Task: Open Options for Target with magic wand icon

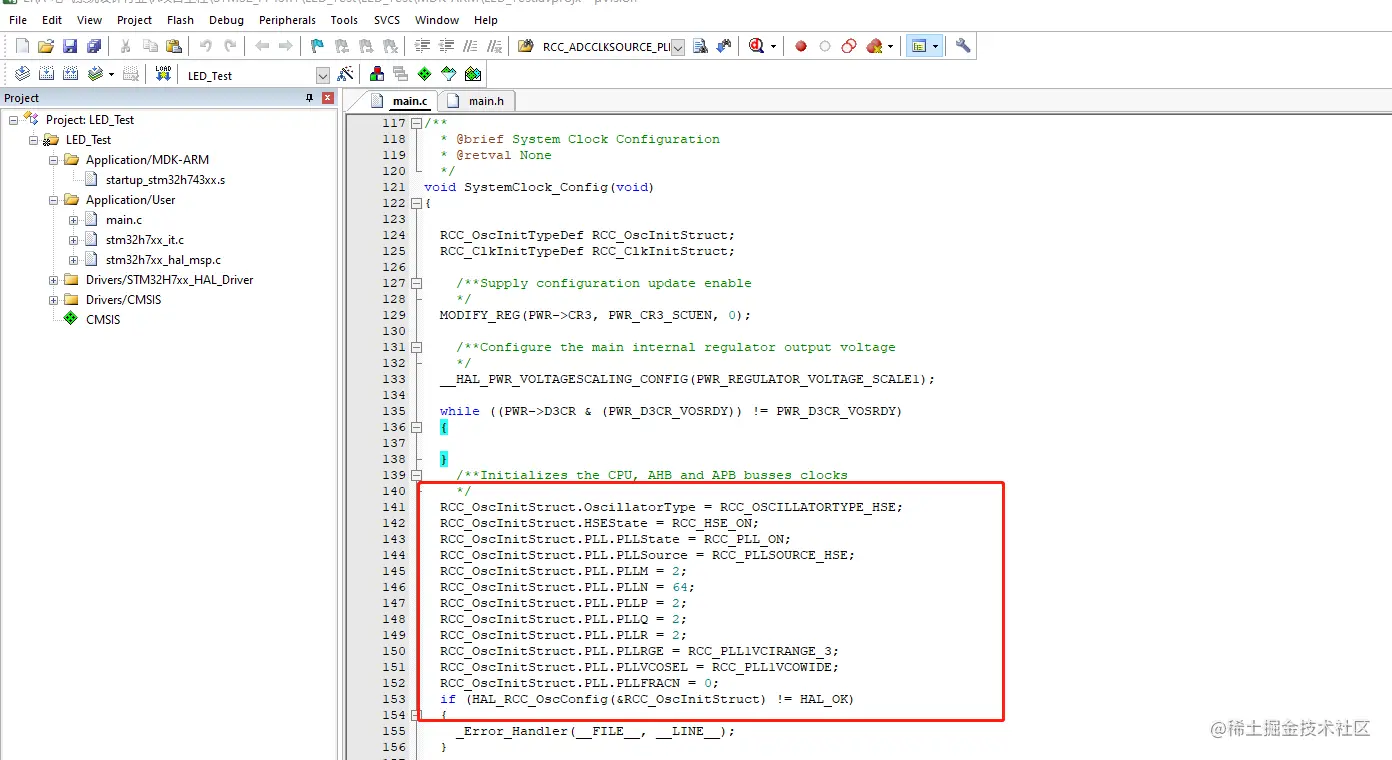Action: coord(345,74)
